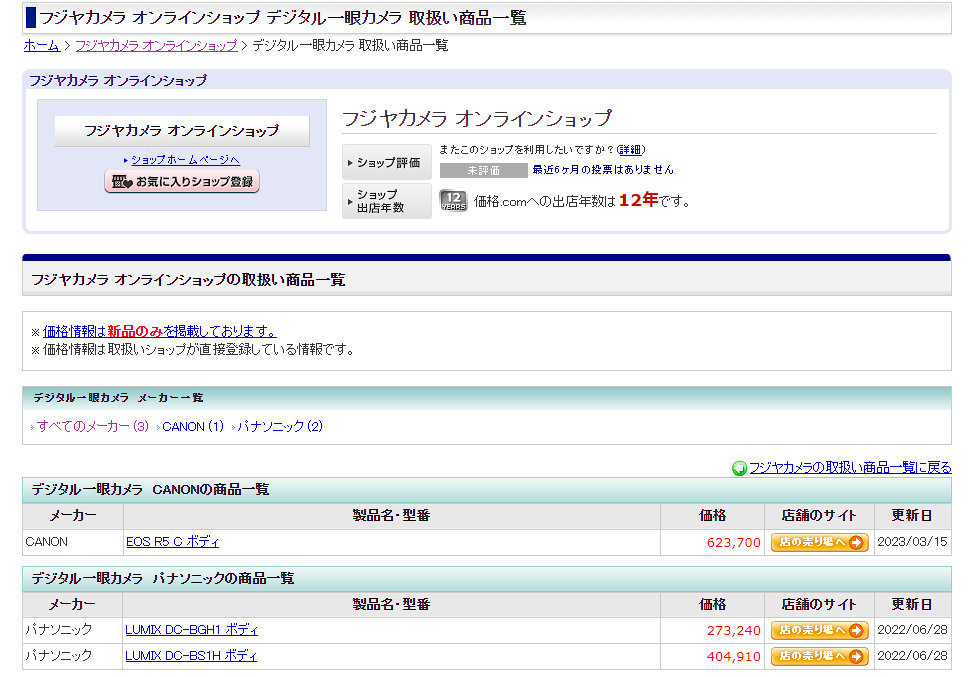
Task: Filter by すべてのメーカー (3)
Action: 92,427
